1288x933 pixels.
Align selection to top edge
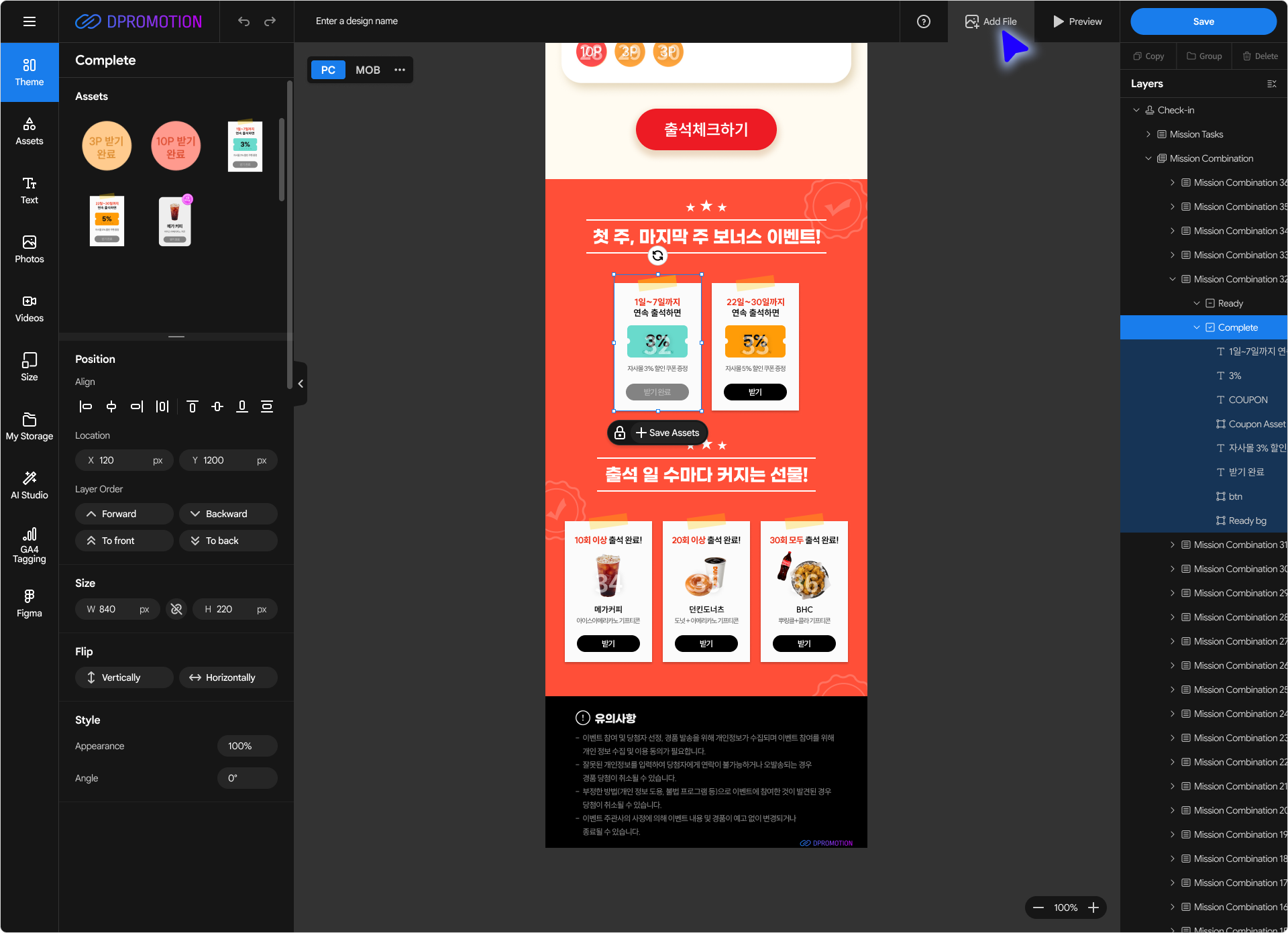tap(193, 406)
